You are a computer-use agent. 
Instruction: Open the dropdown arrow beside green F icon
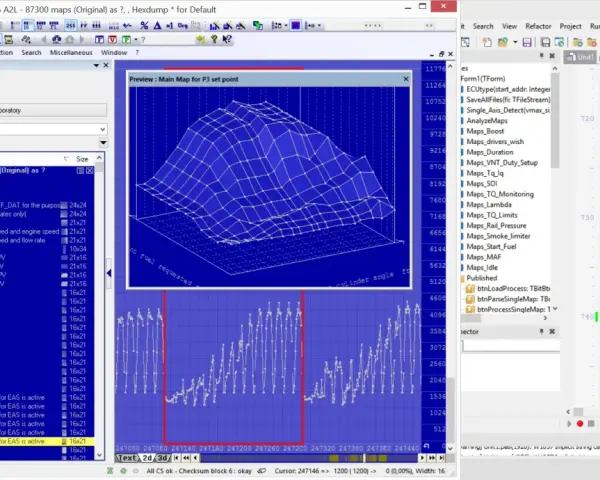coord(135,39)
